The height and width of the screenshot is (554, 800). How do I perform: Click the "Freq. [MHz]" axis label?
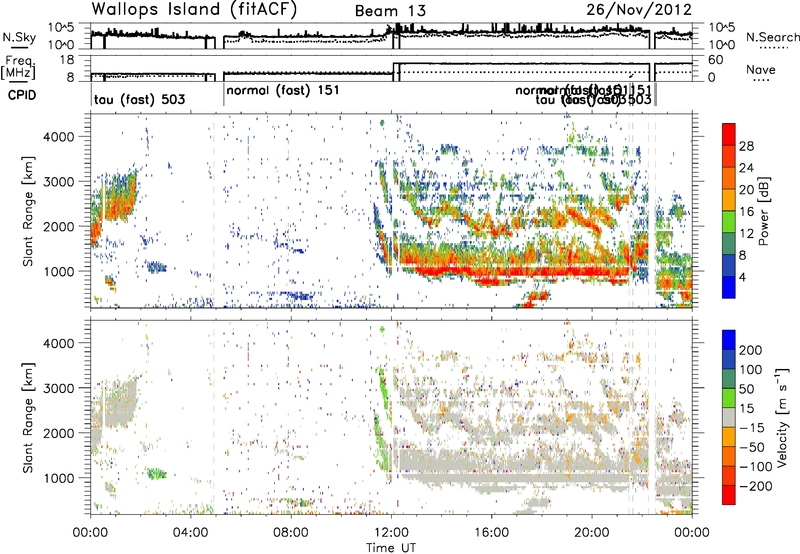[x=18, y=68]
